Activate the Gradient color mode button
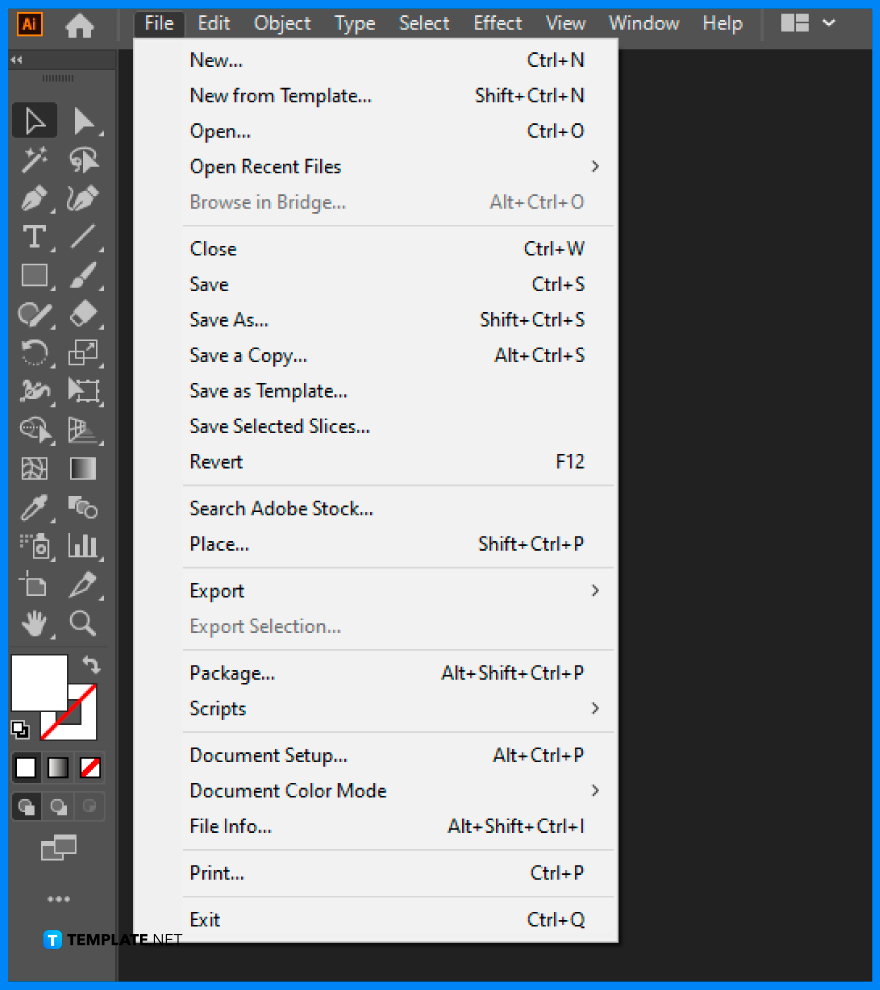The height and width of the screenshot is (990, 880). [x=57, y=767]
